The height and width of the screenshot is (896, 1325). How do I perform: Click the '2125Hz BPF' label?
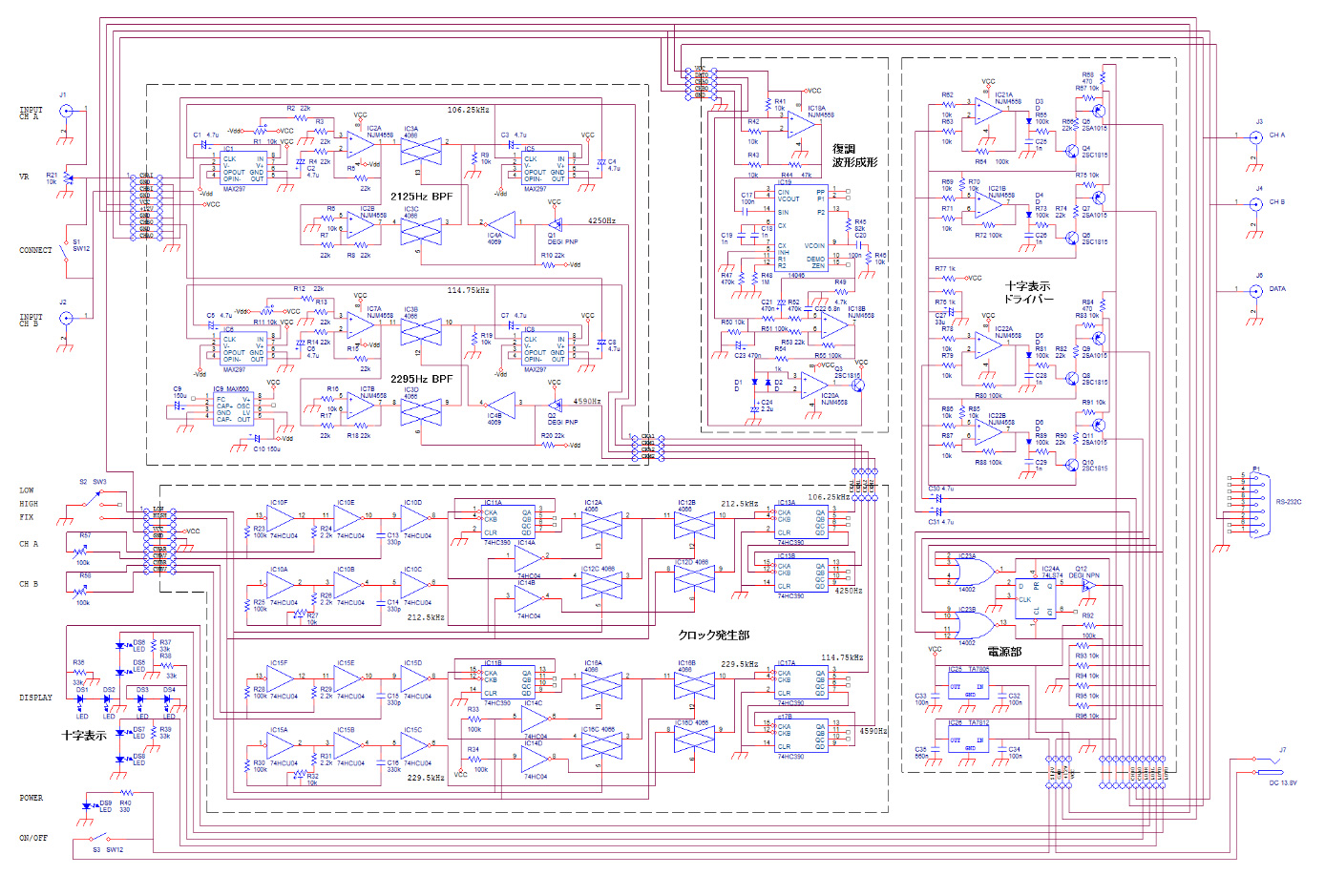421,196
